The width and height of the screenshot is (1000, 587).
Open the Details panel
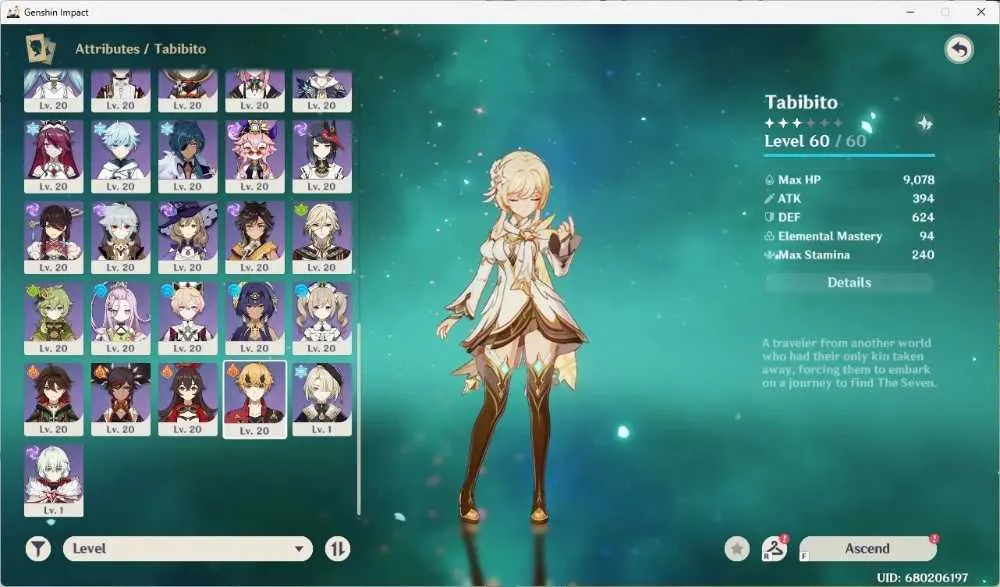(x=849, y=283)
